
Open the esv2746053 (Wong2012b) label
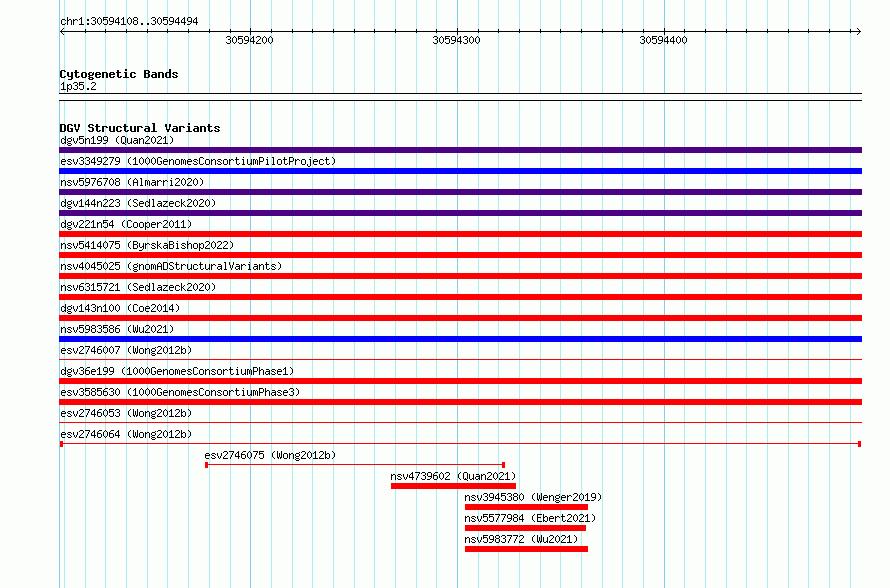point(126,413)
